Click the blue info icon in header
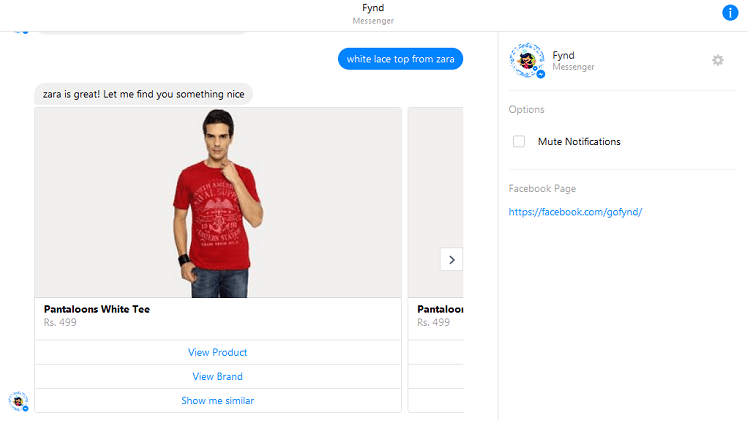Image resolution: width=748 pixels, height=421 pixels. click(730, 13)
